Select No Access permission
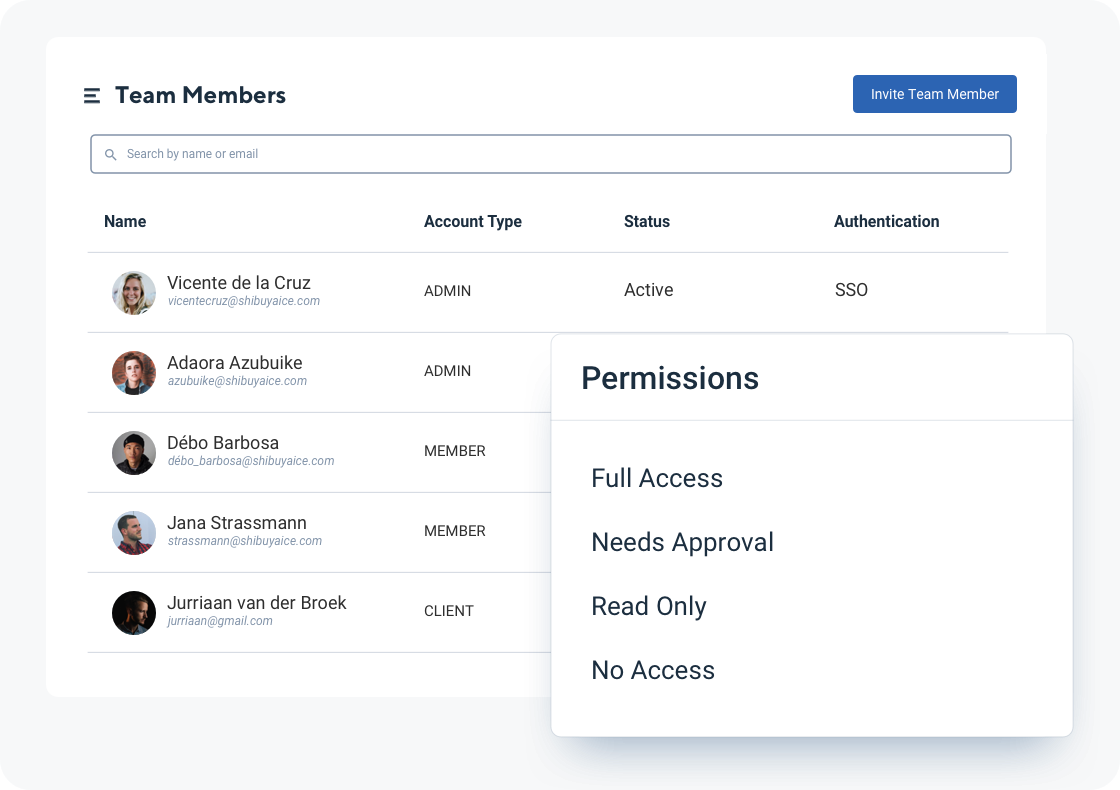 pyautogui.click(x=653, y=670)
